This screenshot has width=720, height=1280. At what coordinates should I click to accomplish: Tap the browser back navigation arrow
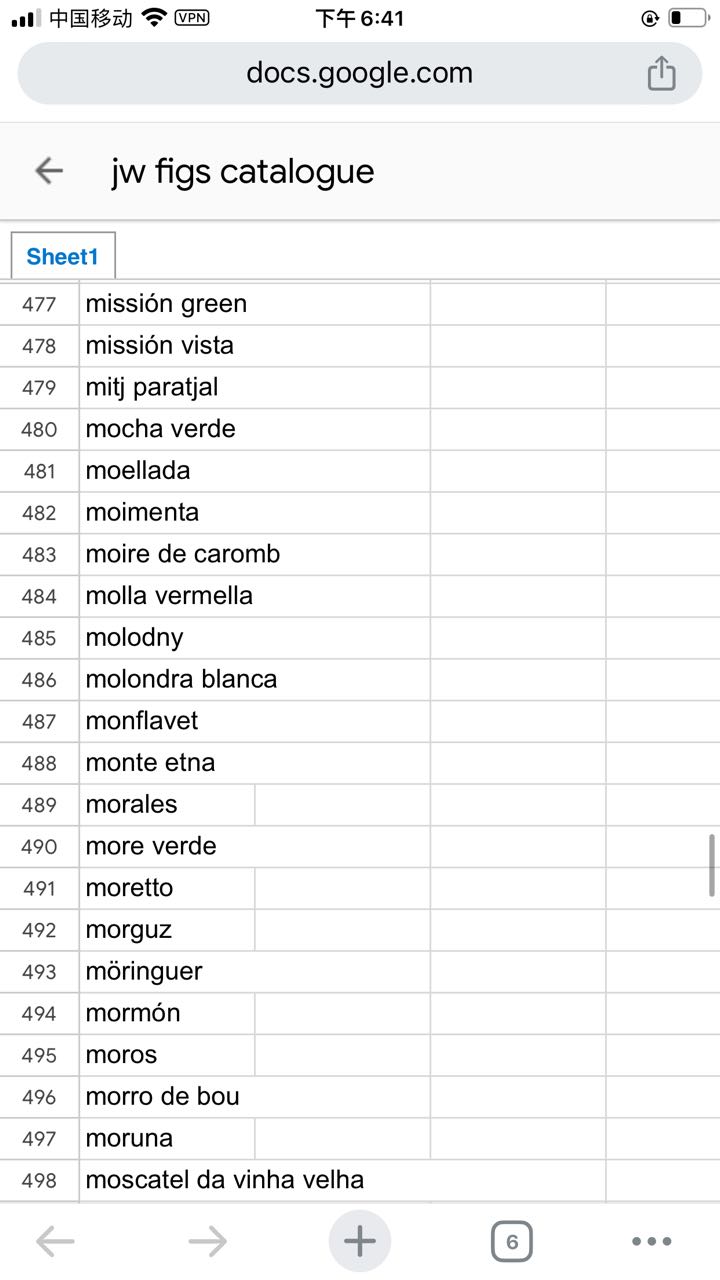(55, 1242)
